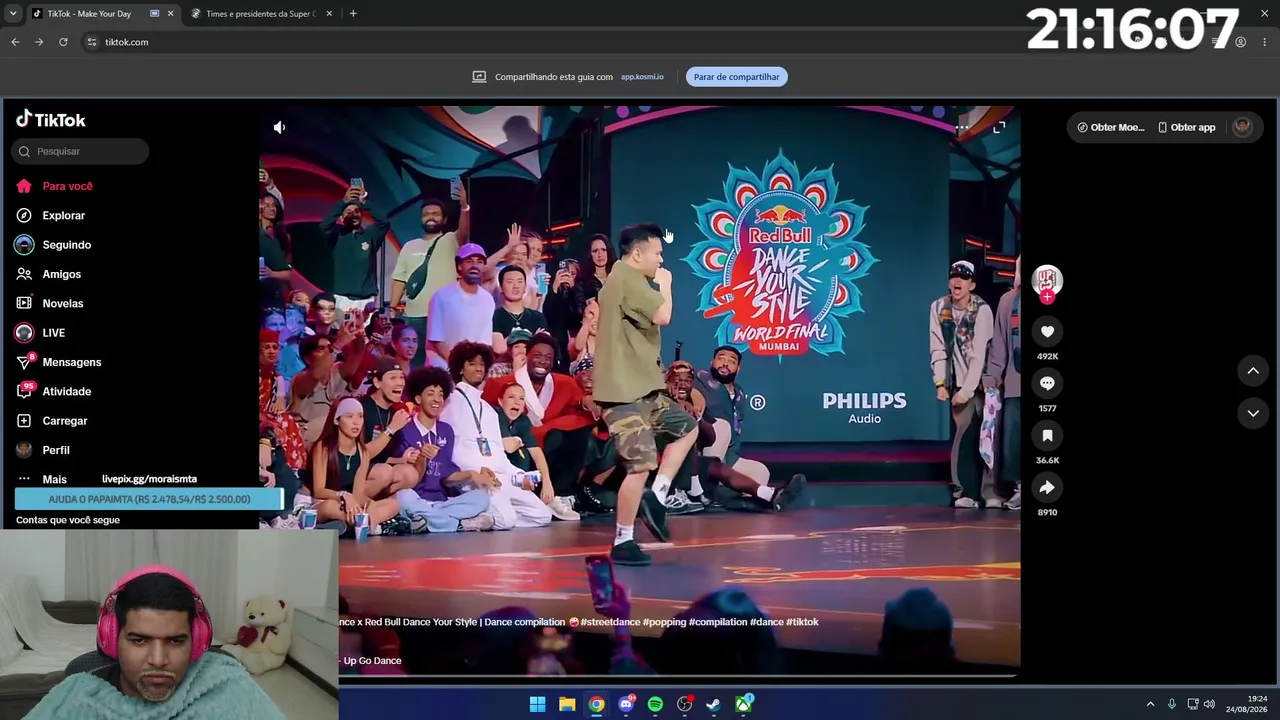1280x720 pixels.
Task: Click Parar de compartilhar button
Action: [736, 77]
